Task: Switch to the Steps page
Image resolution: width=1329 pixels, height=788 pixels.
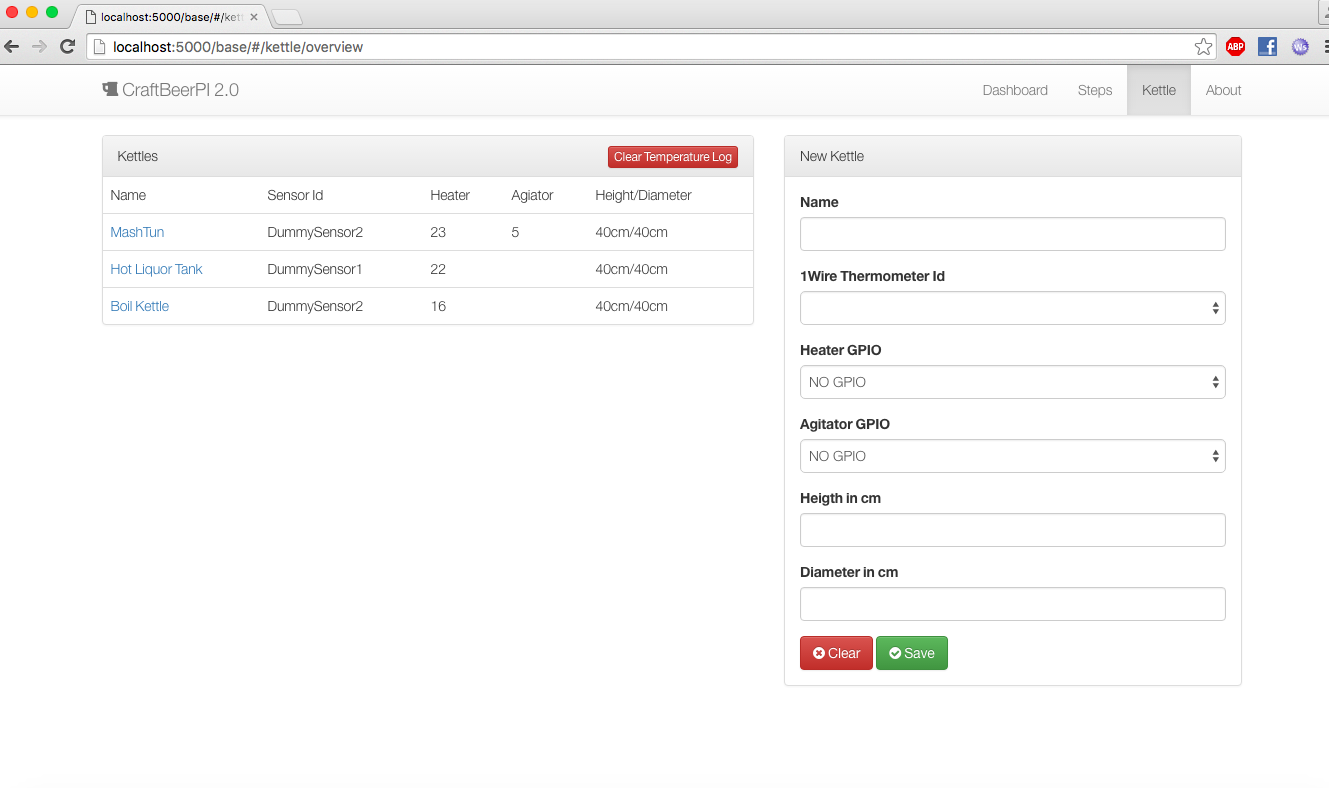Action: (x=1094, y=90)
